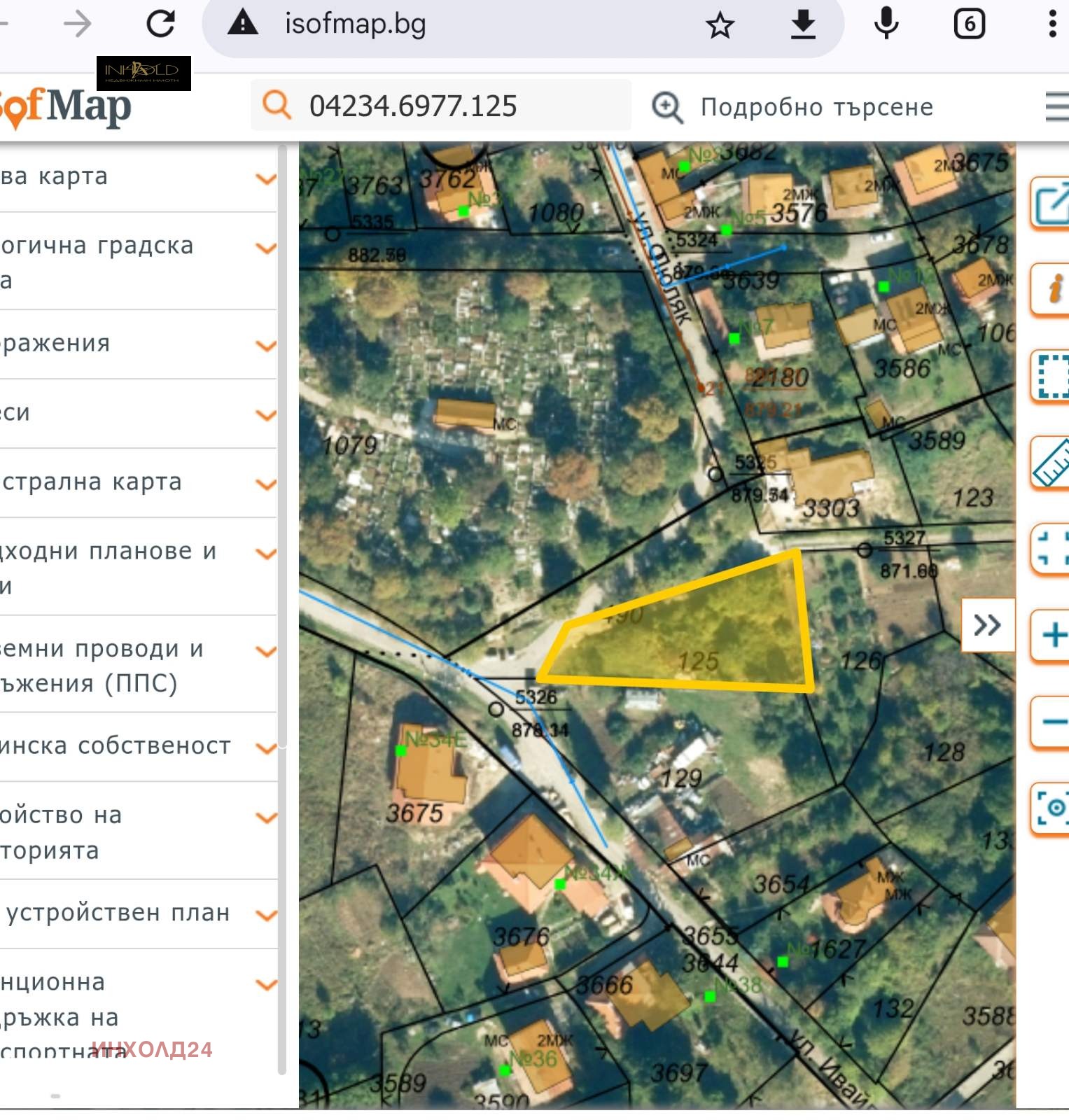1069x1120 pixels.
Task: Click the locate-me target icon
Action: [1051, 808]
